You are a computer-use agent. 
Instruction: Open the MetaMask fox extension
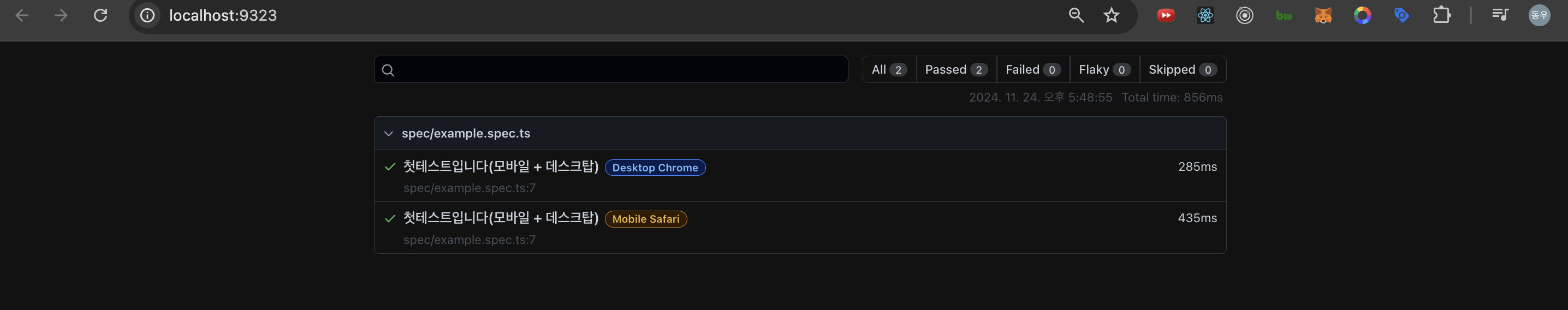(x=1323, y=15)
